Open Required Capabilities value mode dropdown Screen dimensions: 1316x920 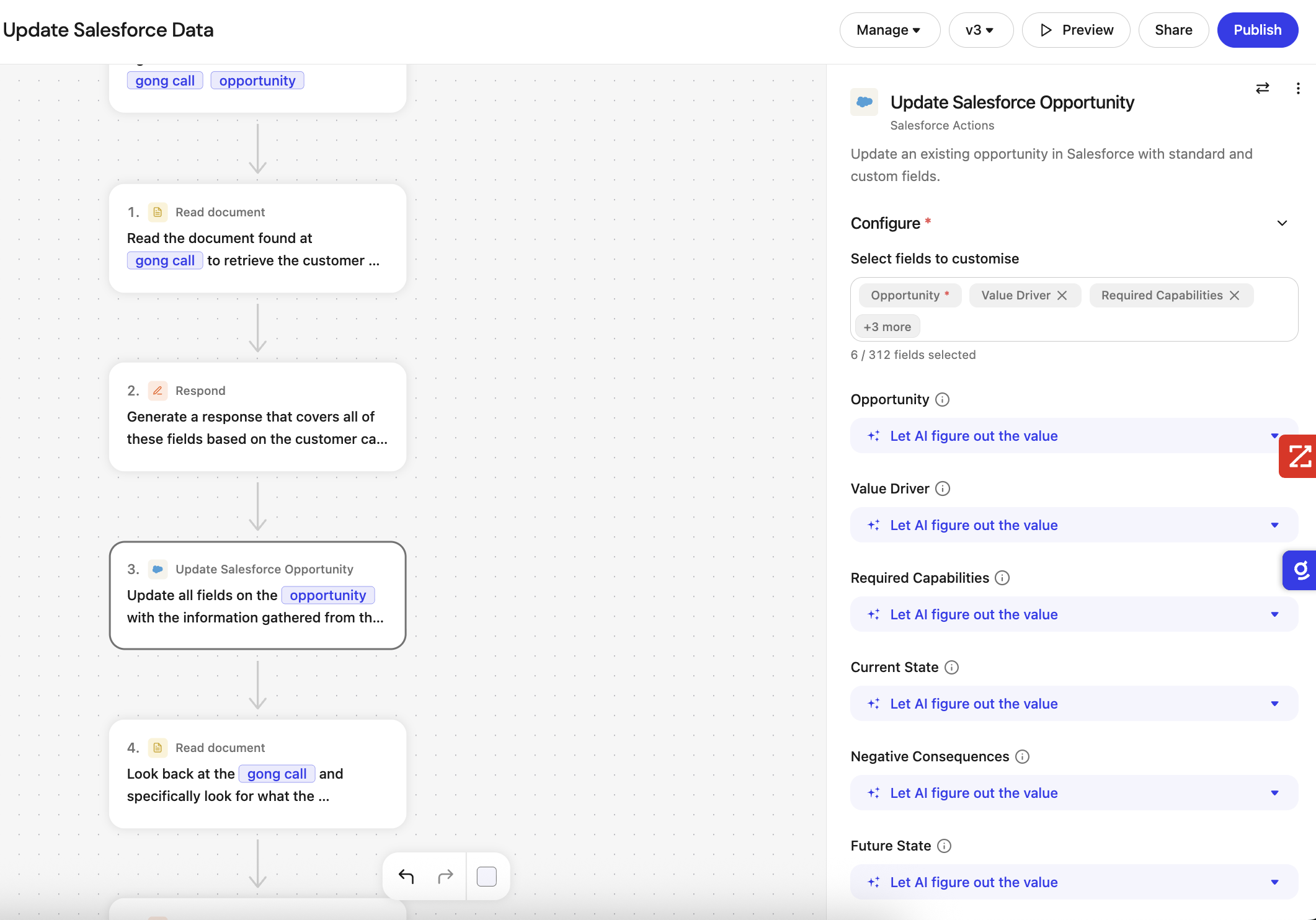pos(1074,614)
